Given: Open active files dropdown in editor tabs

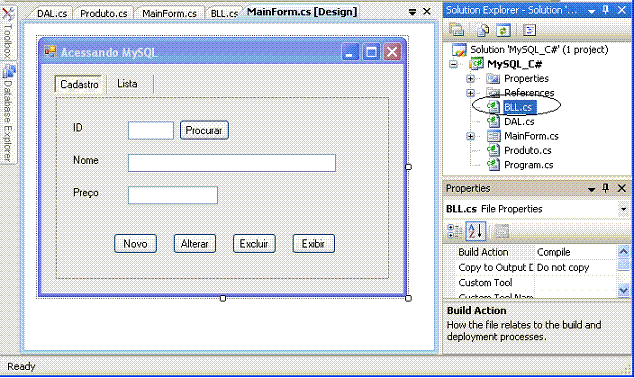Looking at the screenshot, I should [x=412, y=12].
